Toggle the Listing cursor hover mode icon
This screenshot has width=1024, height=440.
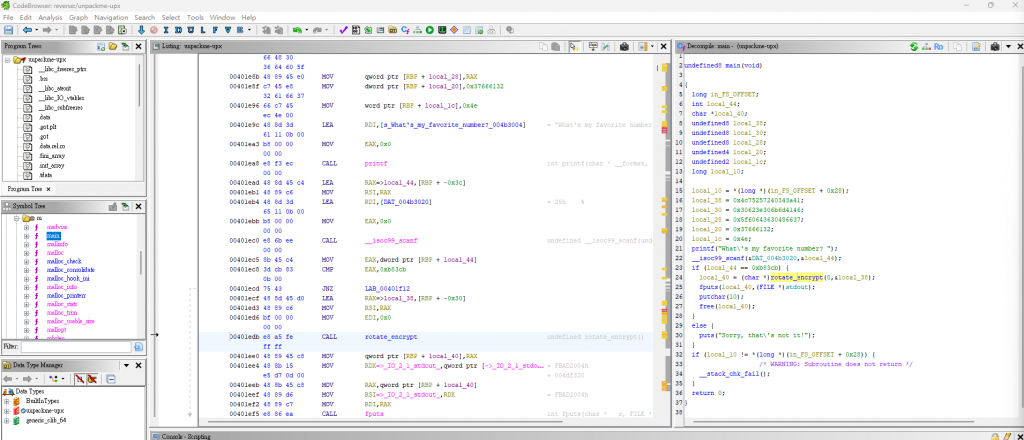click(572, 47)
